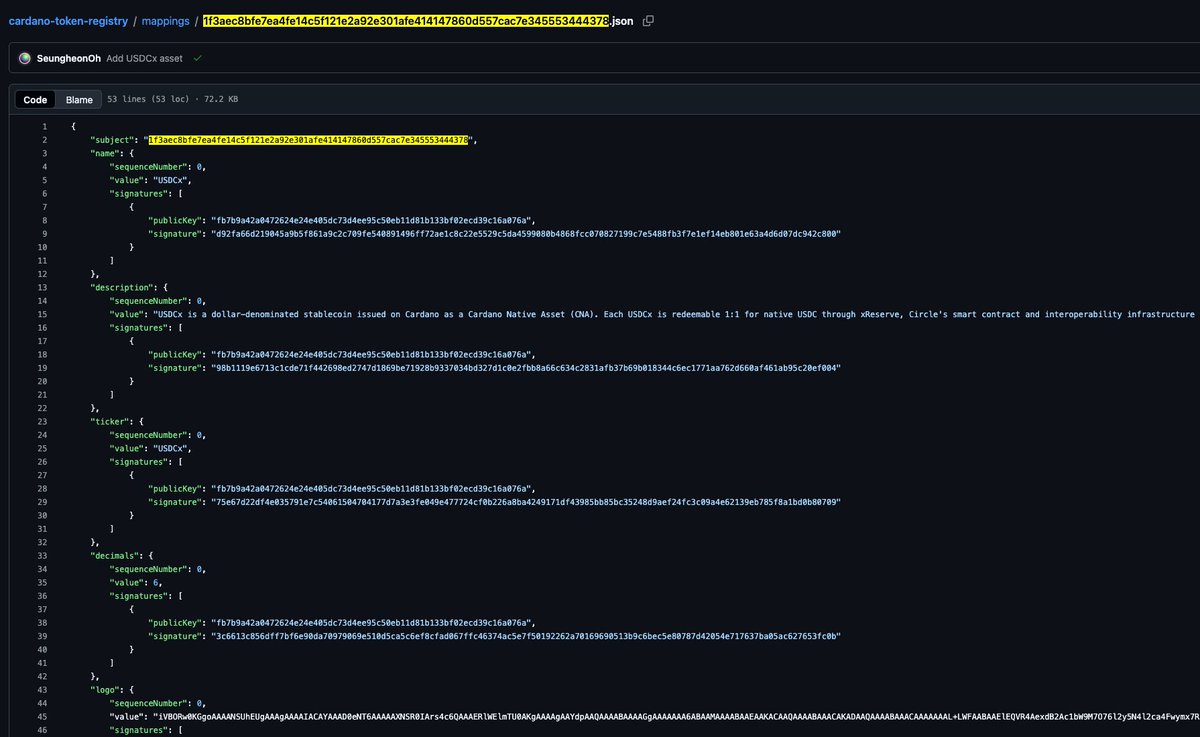1200x737 pixels.
Task: Select line number 1
Action: point(45,126)
